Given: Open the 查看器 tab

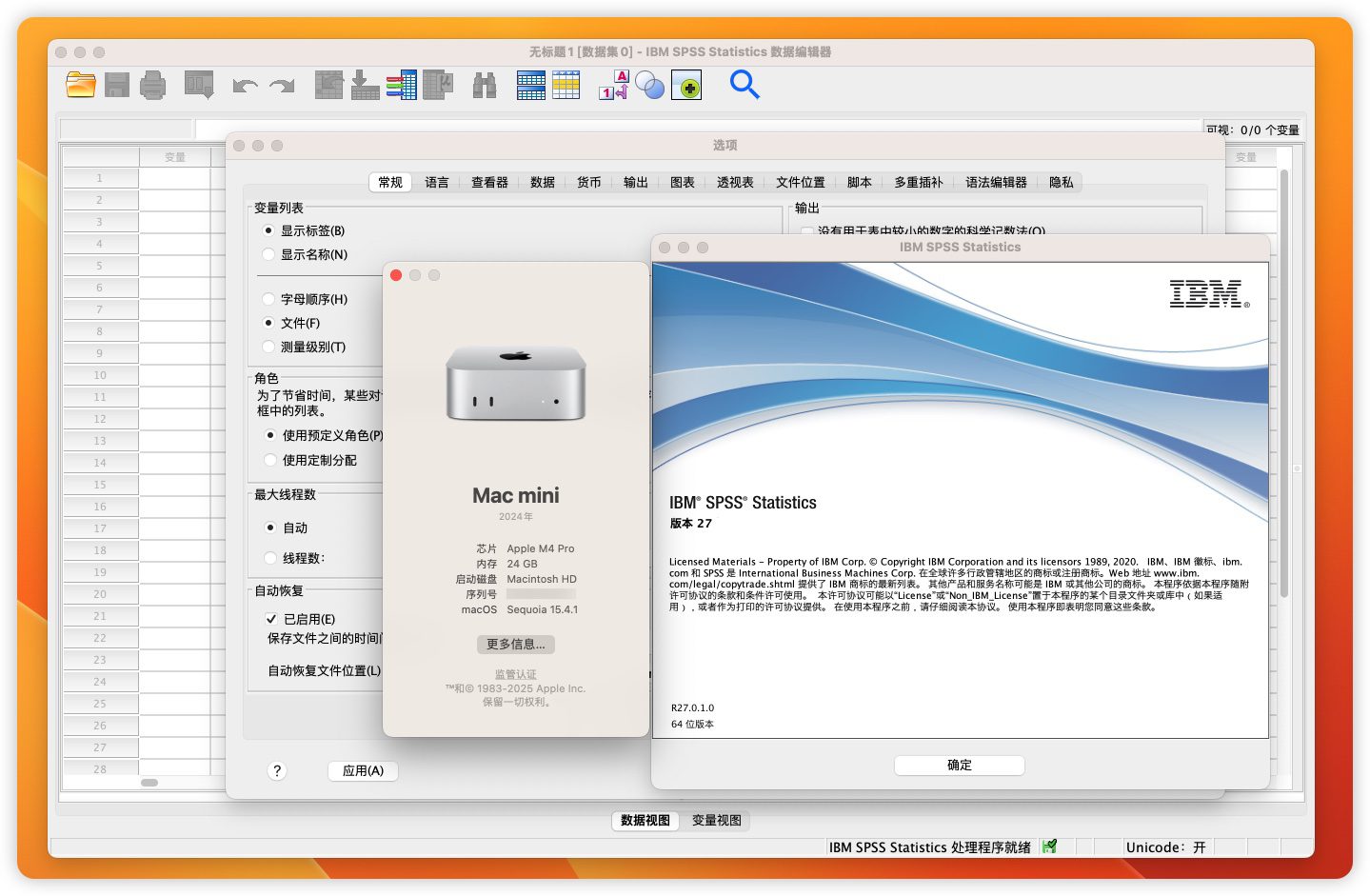Looking at the screenshot, I should [489, 183].
